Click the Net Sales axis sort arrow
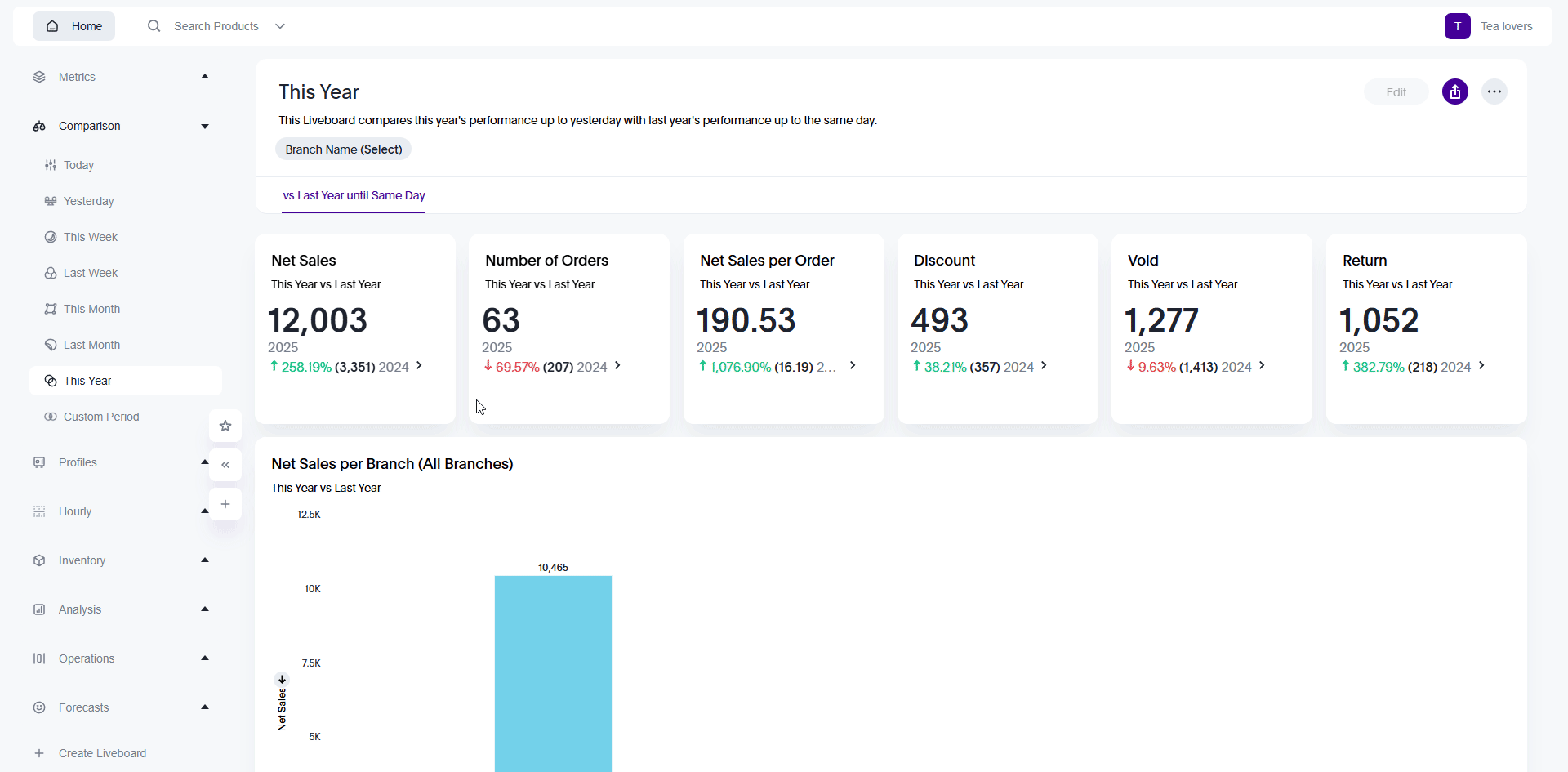This screenshot has height=772, width=1568. pos(282,679)
